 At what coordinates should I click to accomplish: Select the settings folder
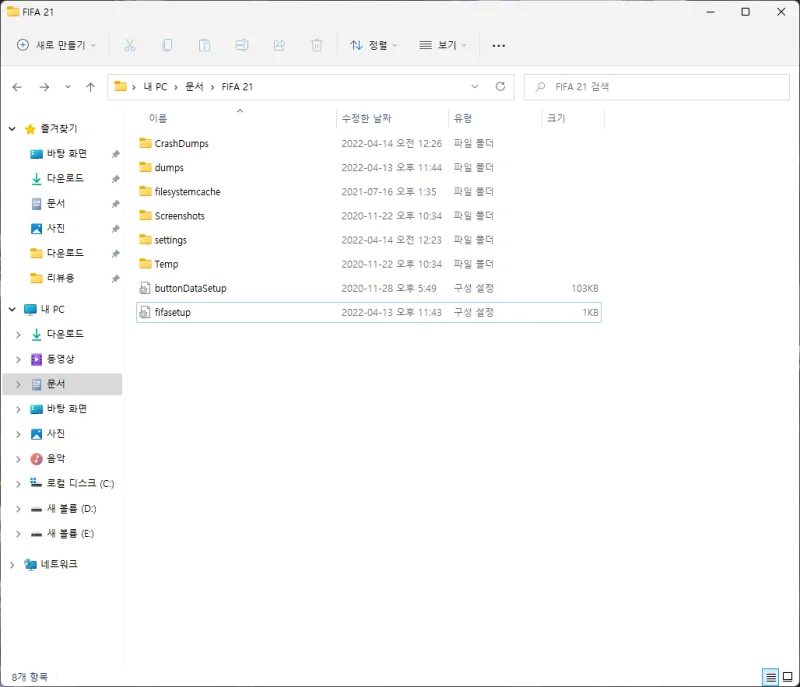(x=170, y=240)
